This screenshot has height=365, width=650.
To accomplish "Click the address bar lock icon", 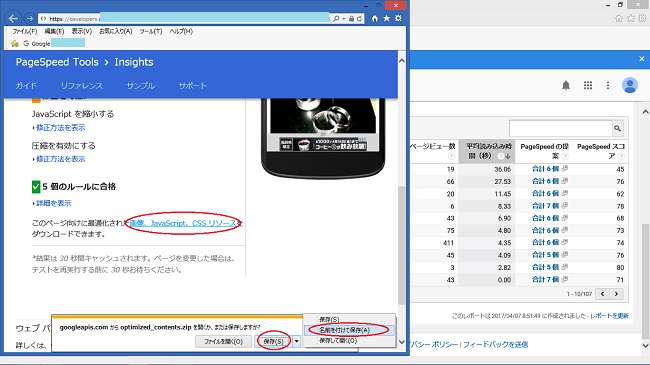I will point(352,19).
